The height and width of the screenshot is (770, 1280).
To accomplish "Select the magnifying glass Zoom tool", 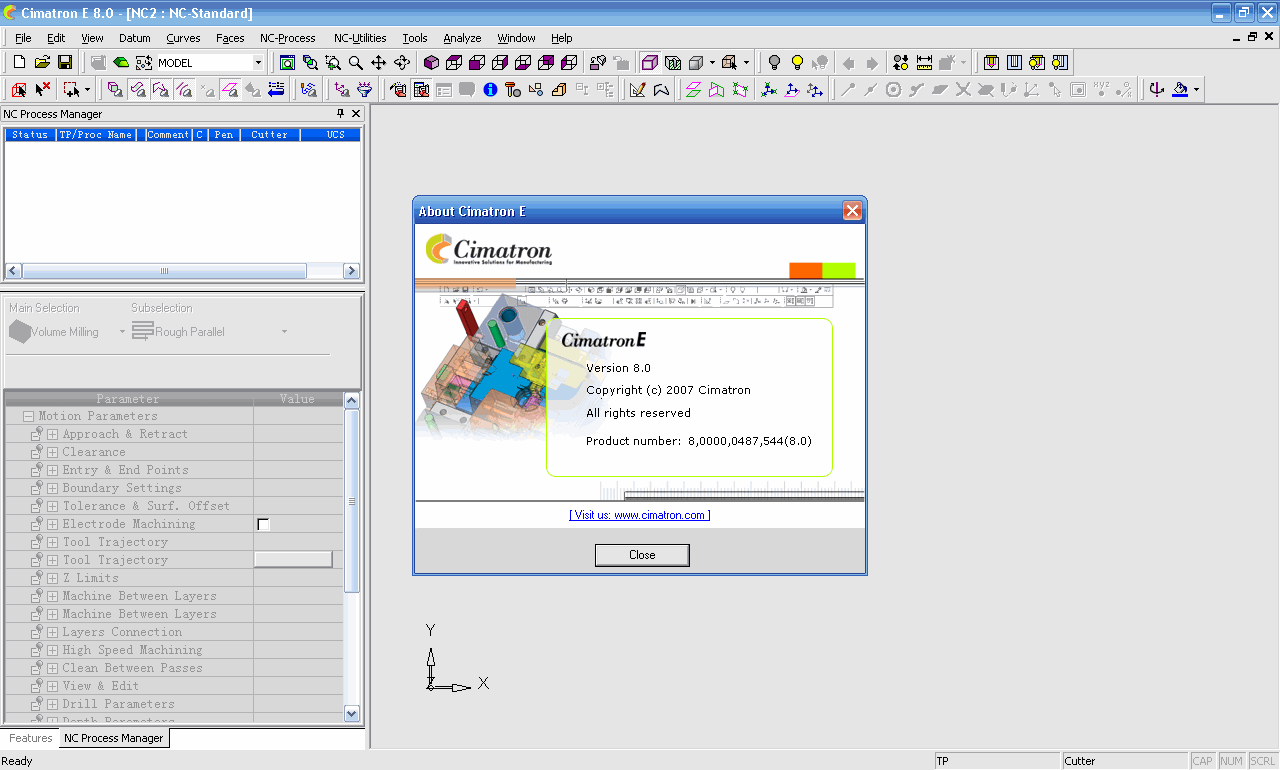I will (x=356, y=62).
